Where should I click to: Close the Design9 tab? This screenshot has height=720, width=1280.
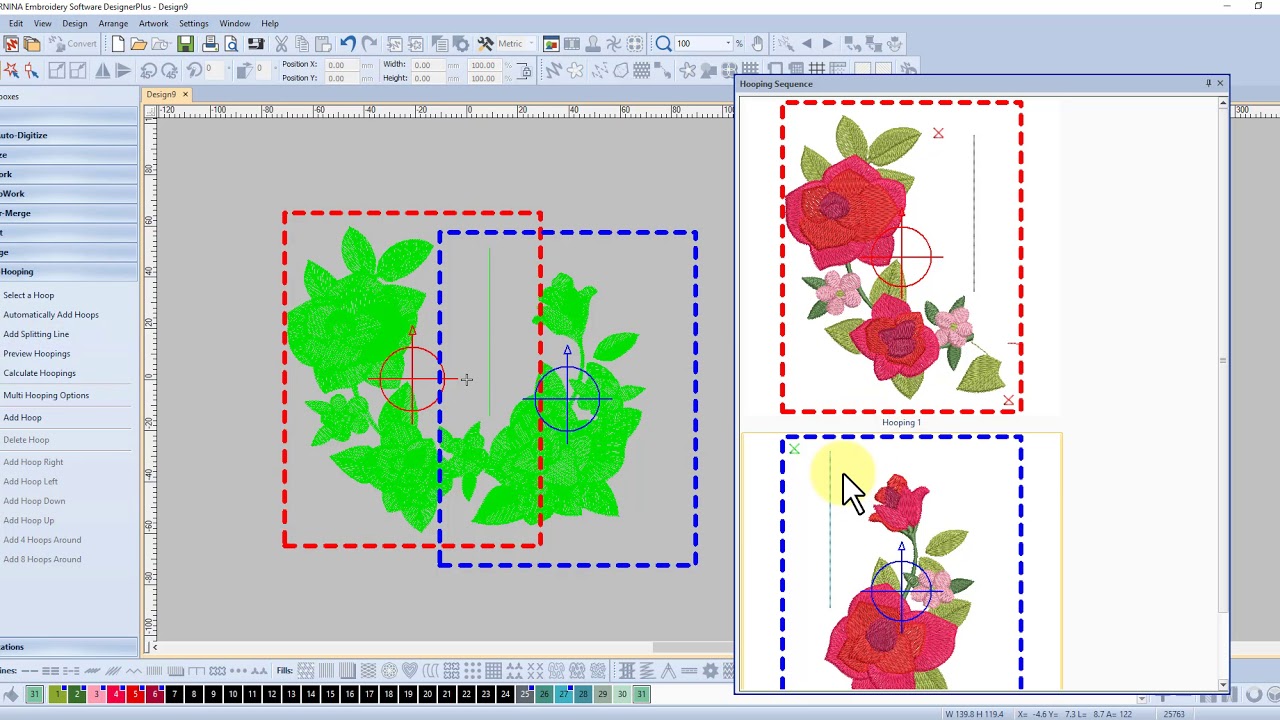(x=185, y=94)
